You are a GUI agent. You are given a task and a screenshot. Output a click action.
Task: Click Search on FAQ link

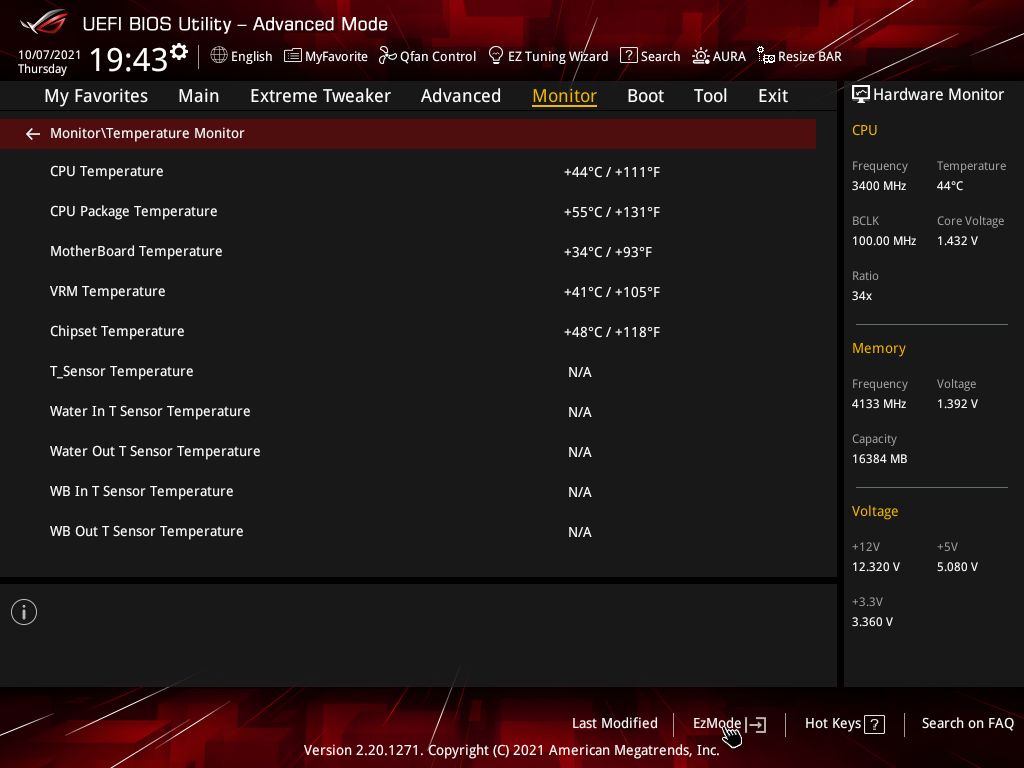click(968, 724)
